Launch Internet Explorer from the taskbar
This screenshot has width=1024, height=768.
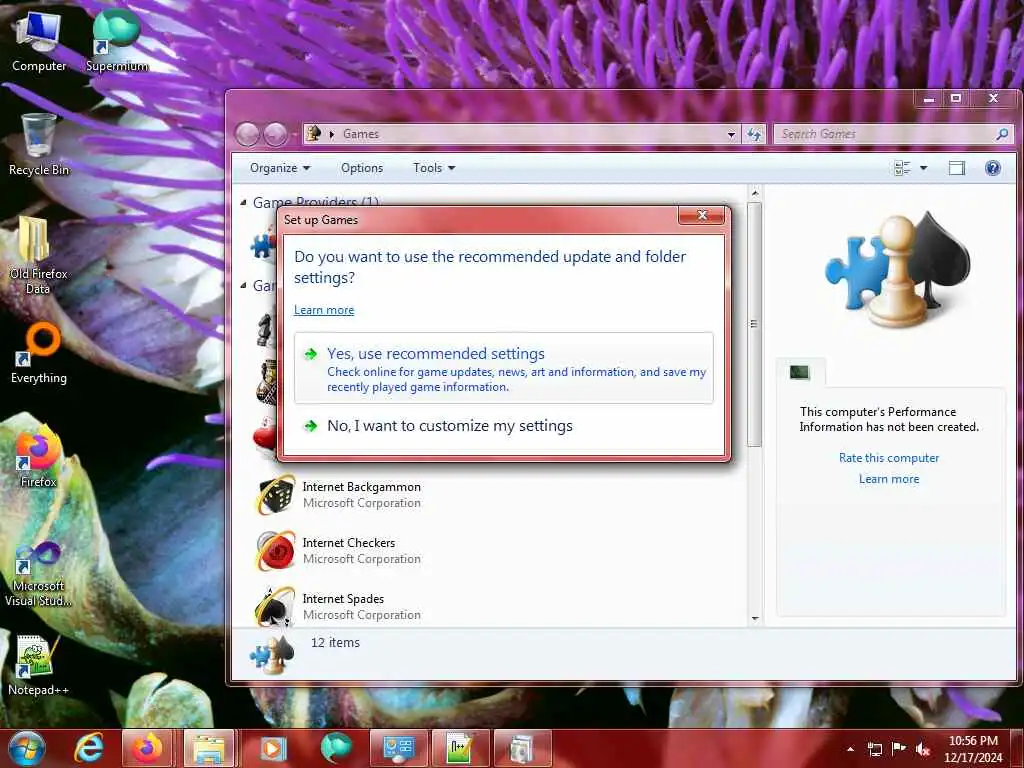point(89,748)
